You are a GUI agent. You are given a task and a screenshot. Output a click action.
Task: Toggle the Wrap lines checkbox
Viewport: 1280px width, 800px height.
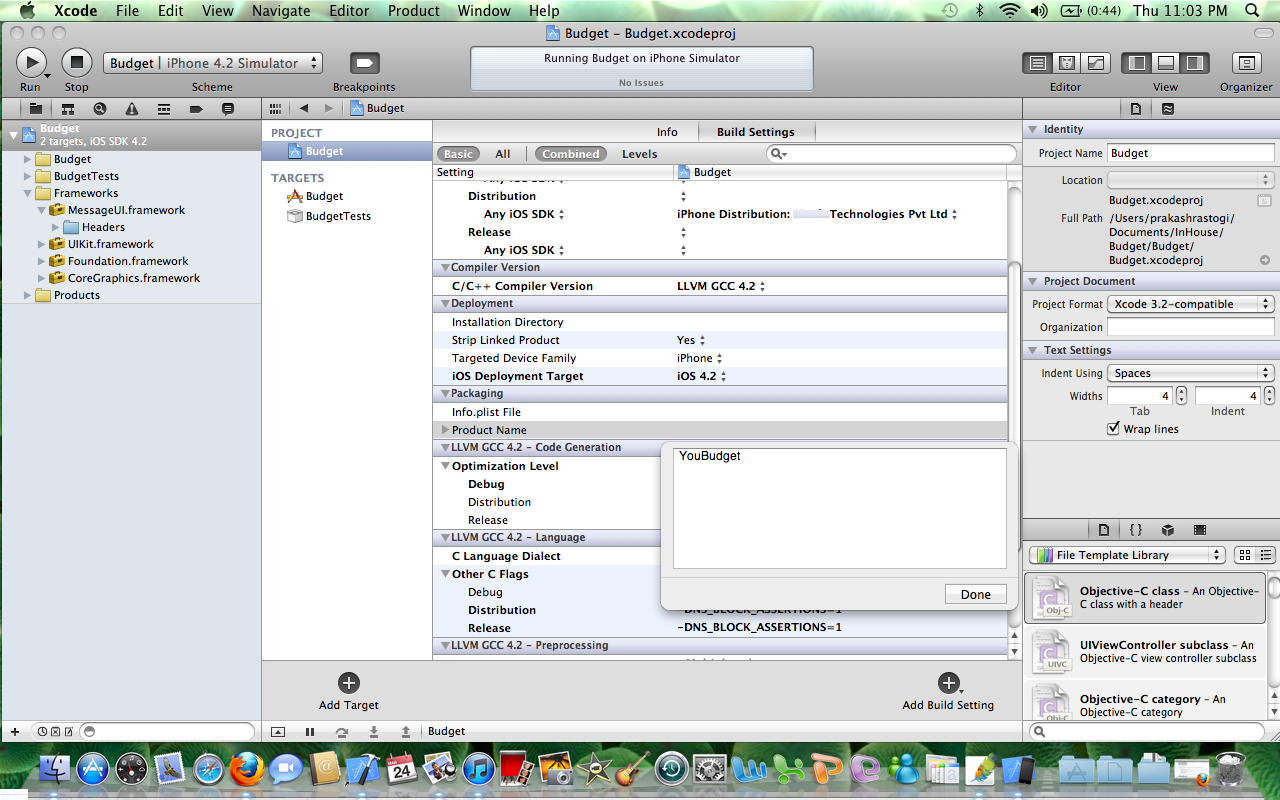click(x=1114, y=429)
